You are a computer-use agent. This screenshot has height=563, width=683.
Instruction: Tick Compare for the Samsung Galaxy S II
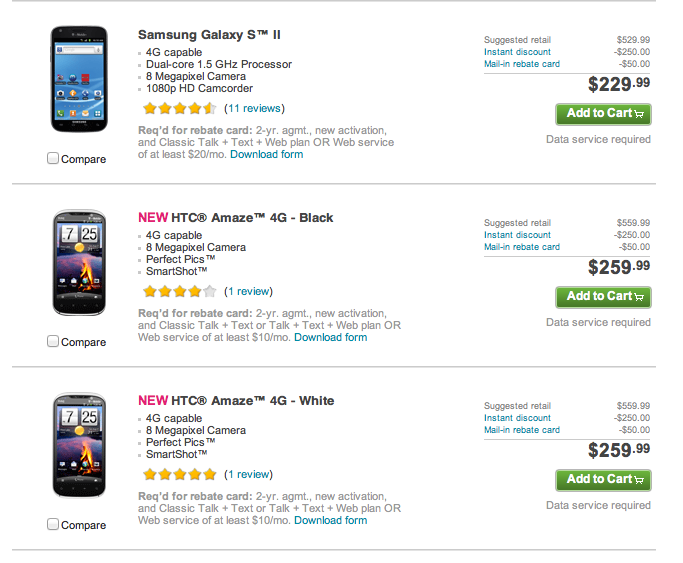53,158
